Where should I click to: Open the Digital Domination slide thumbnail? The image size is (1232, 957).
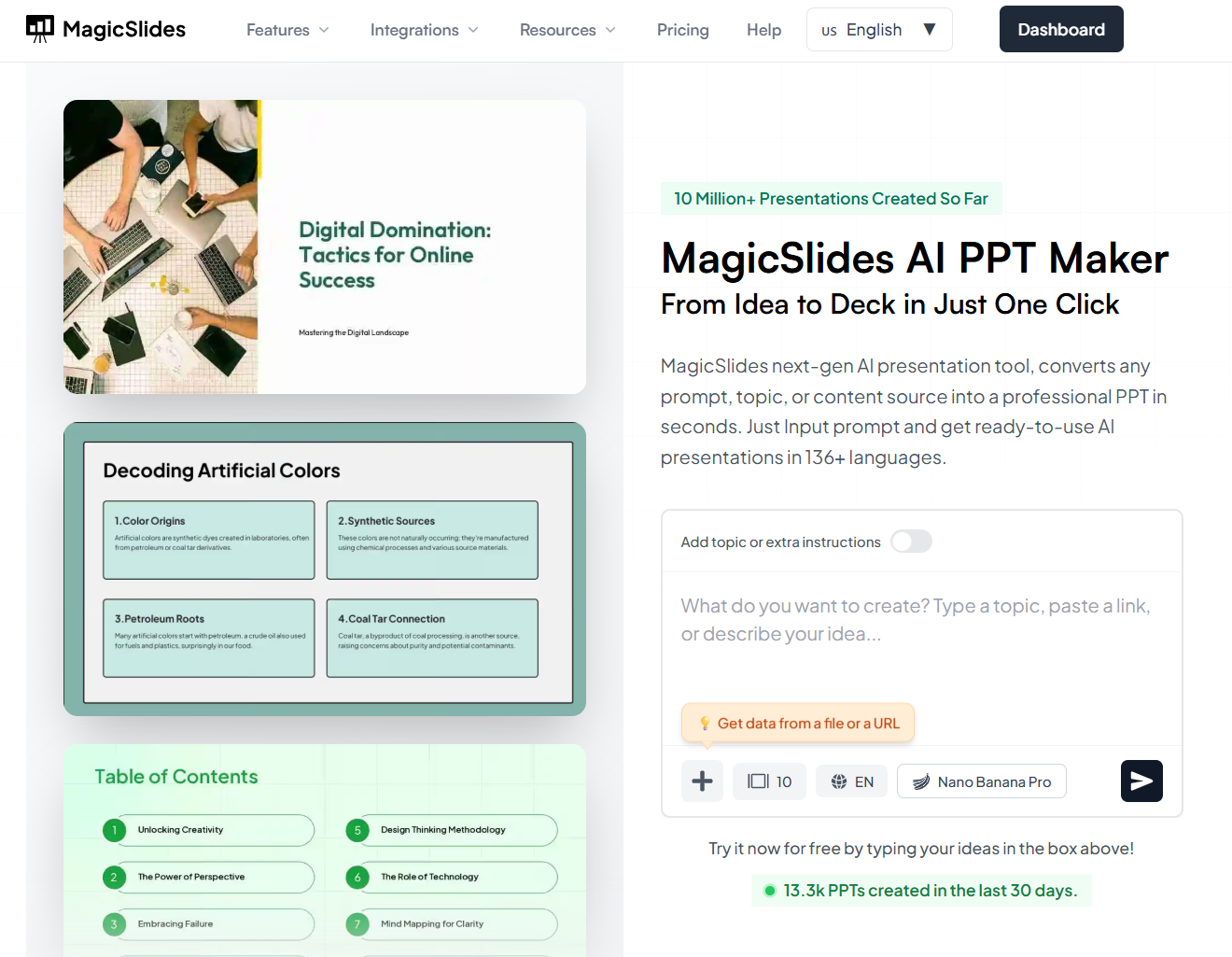click(325, 246)
